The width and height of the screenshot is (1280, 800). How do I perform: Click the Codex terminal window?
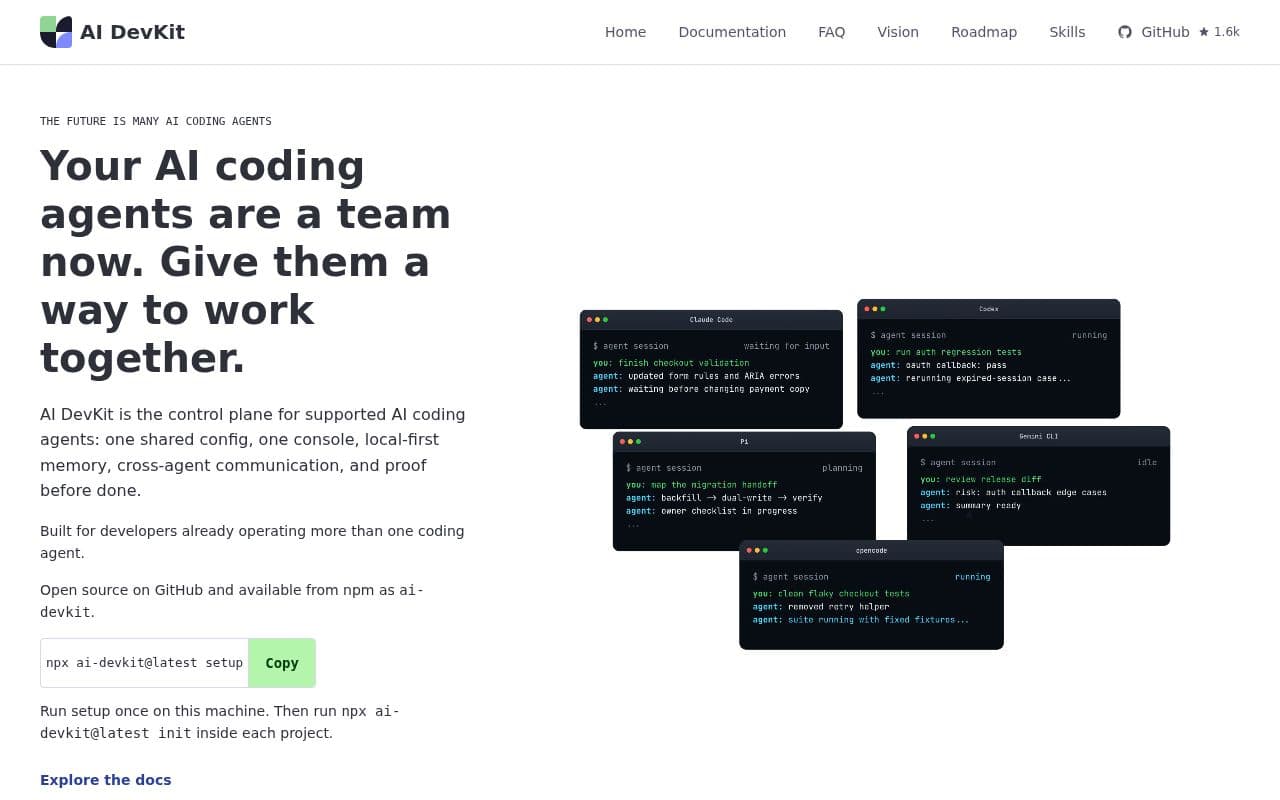[988, 358]
